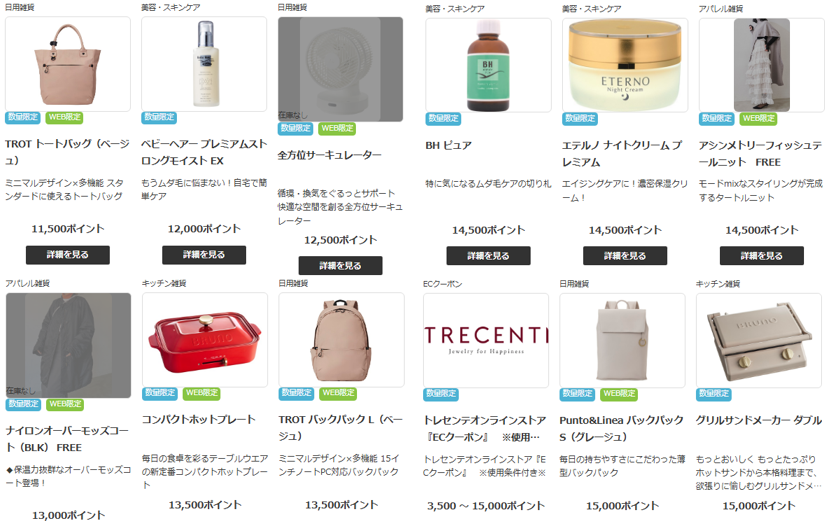Click 詳細を見る for 全方位サーキュレーター
The width and height of the screenshot is (826, 526).
tap(340, 265)
